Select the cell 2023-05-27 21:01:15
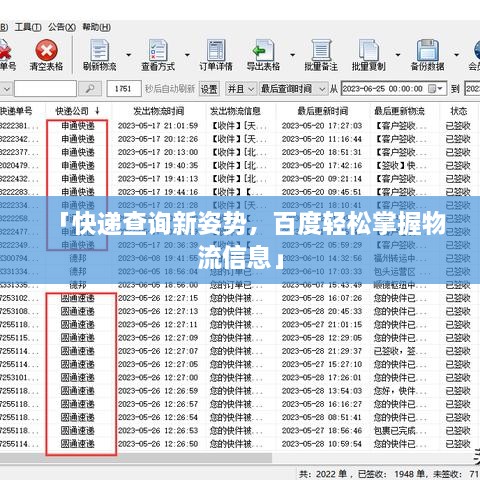Screen dimensions: 480x480 click(322, 325)
